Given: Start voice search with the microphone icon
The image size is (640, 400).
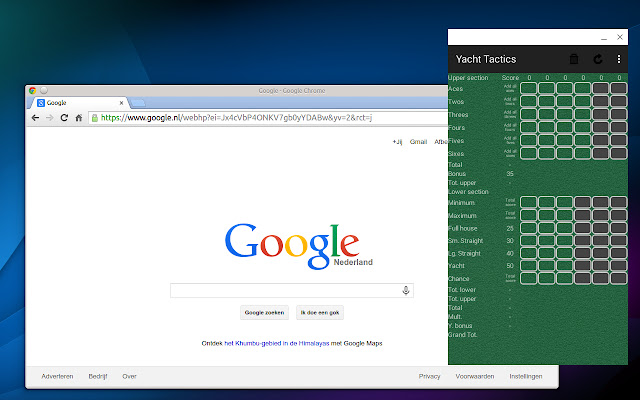Looking at the screenshot, I should 406,290.
